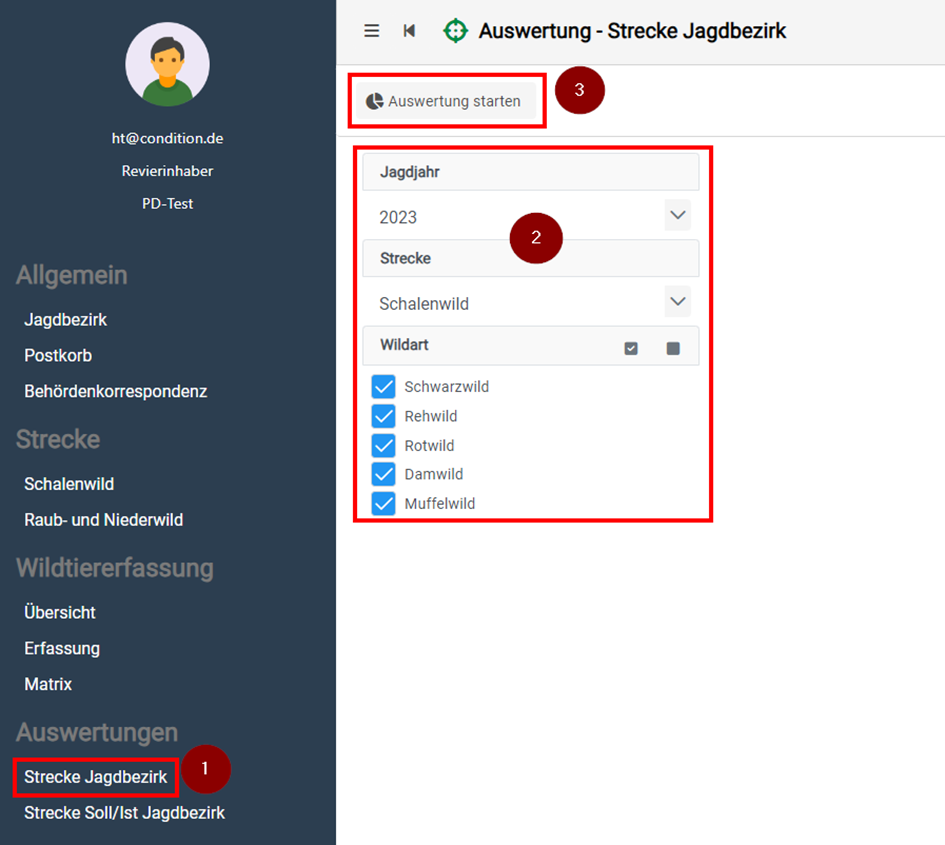Uncheck the Damwild checkbox
The width and height of the screenshot is (945, 845).
[x=383, y=474]
